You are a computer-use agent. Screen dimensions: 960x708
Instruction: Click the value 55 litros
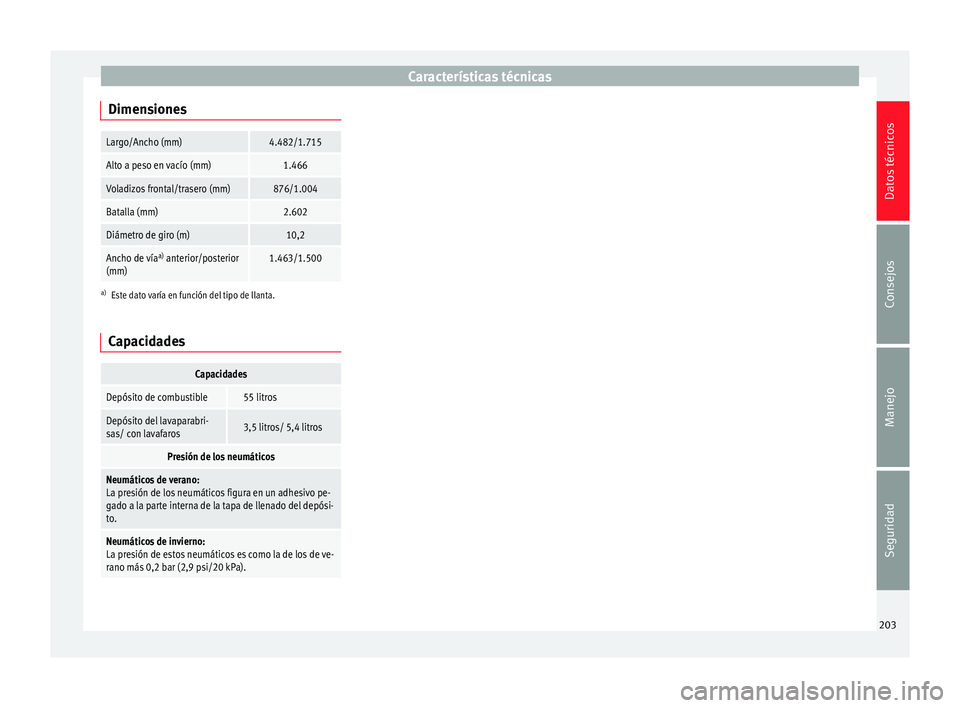pyautogui.click(x=260, y=397)
